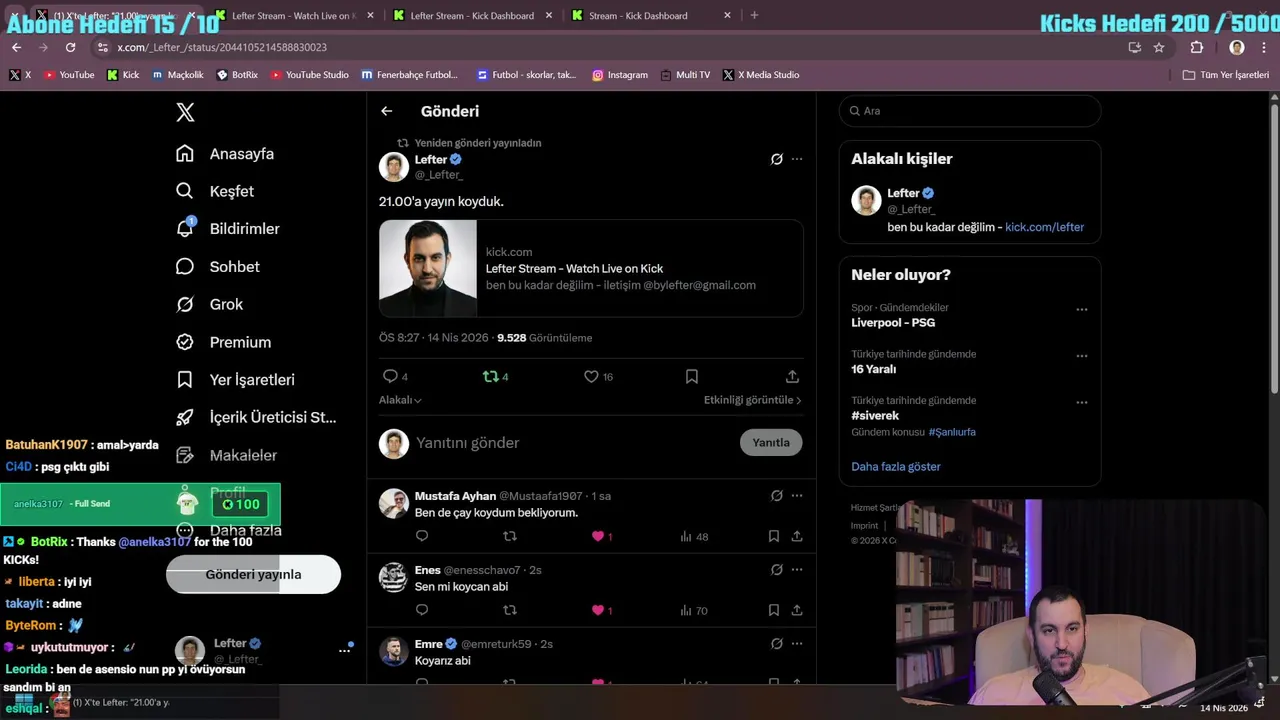Open a new browser tab
The width and height of the screenshot is (1280, 720).
click(754, 16)
